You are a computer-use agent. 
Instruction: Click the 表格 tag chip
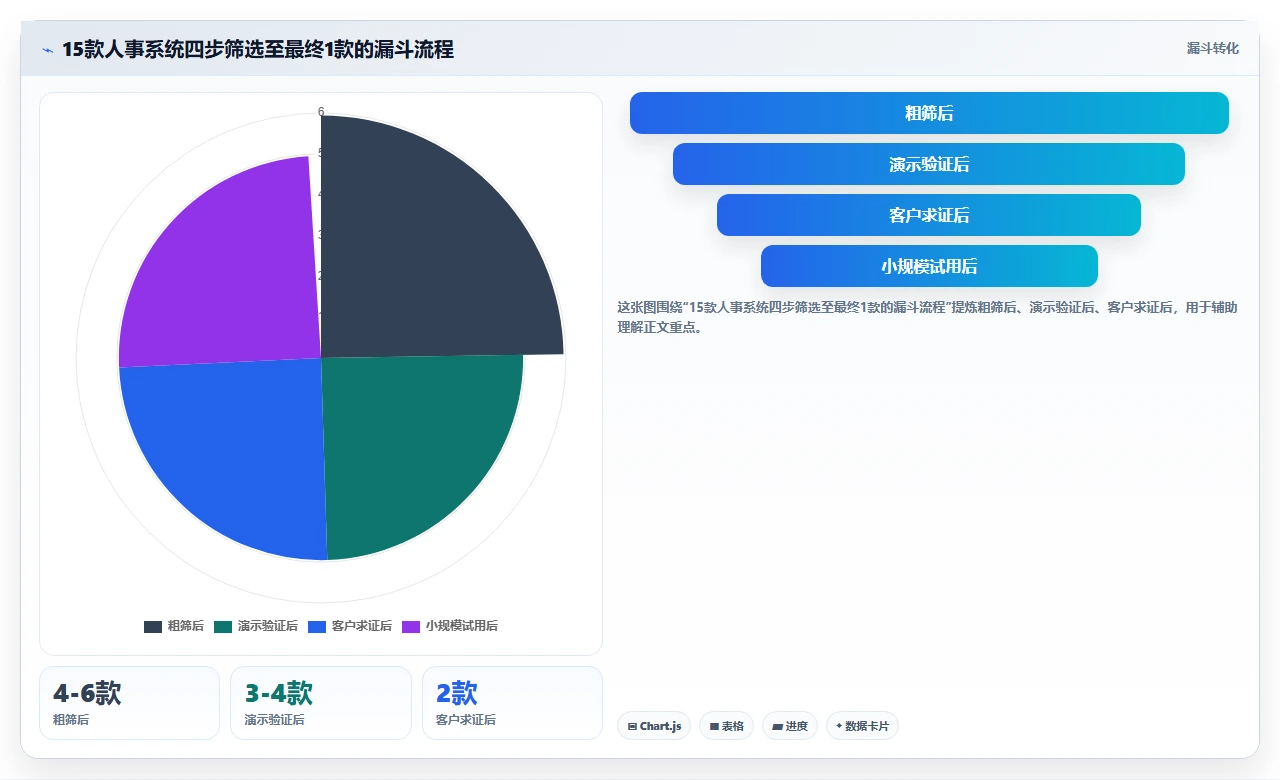click(x=726, y=726)
